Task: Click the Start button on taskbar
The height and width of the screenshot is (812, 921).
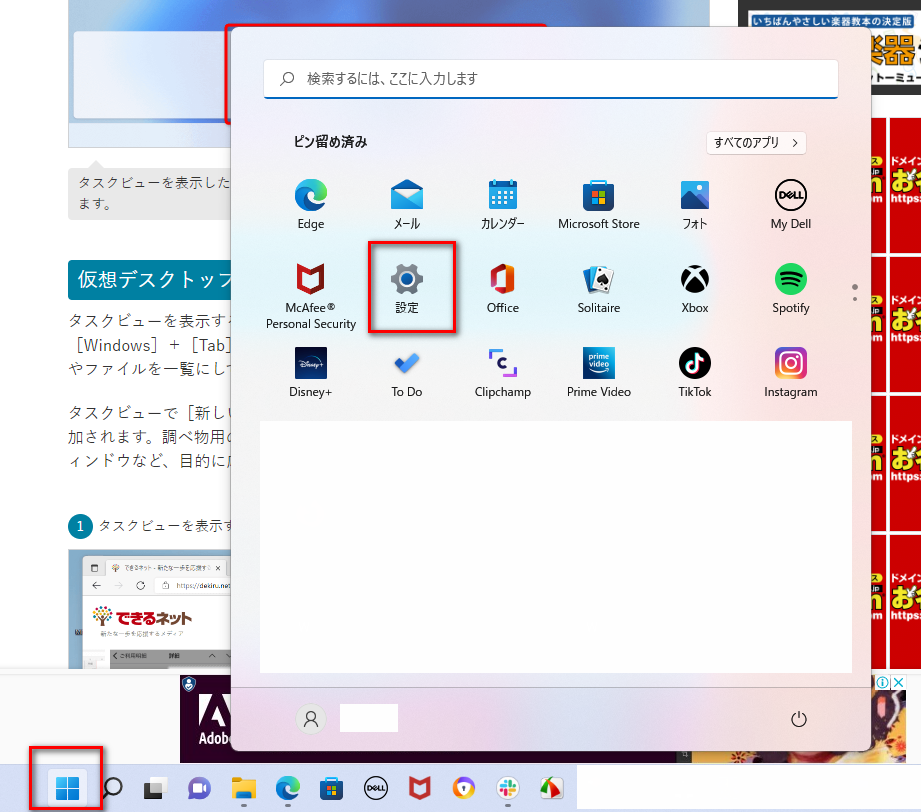Action: 67,788
